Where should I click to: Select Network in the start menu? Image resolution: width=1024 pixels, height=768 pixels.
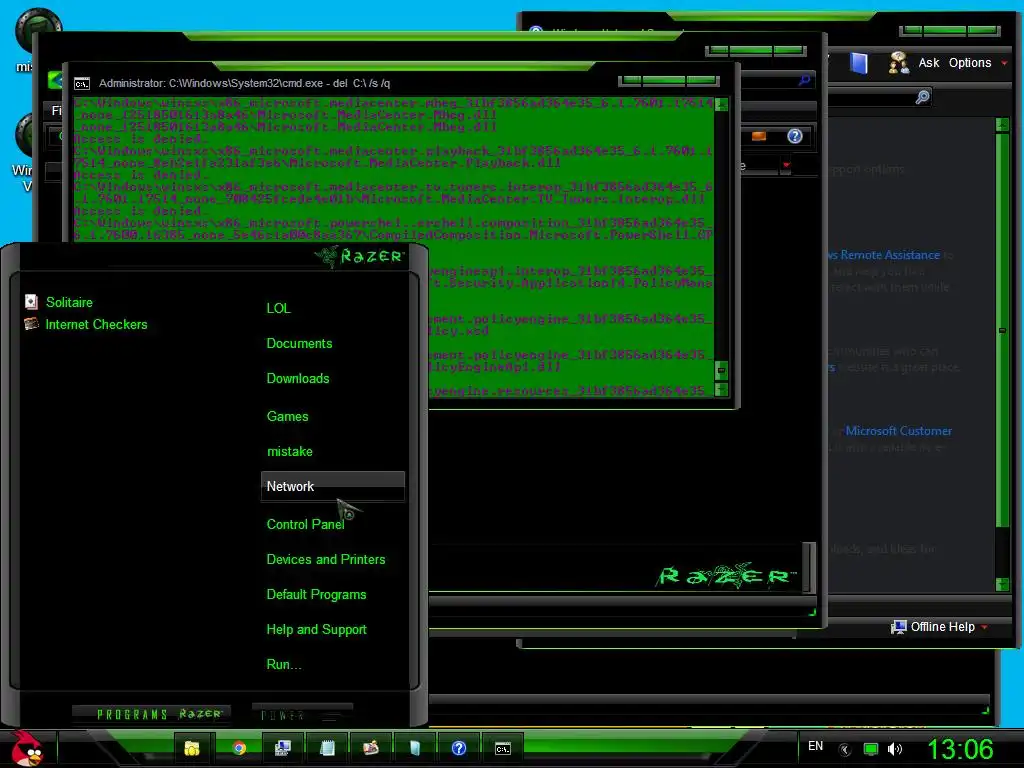332,487
